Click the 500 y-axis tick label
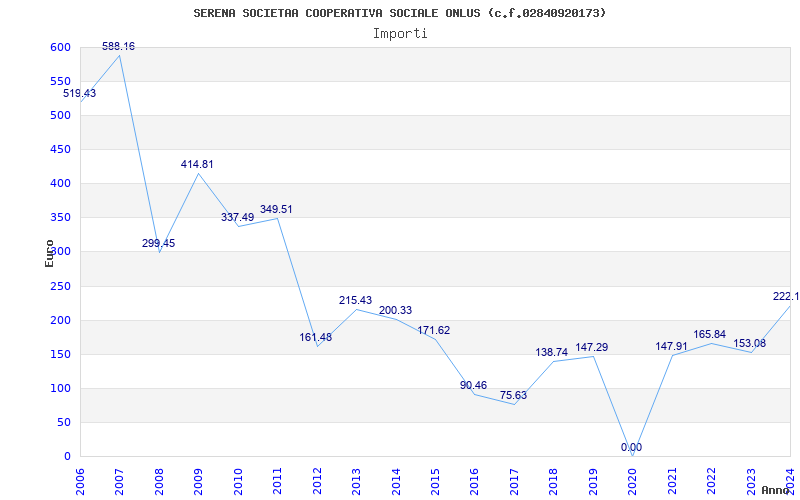The image size is (800, 500). point(60,115)
